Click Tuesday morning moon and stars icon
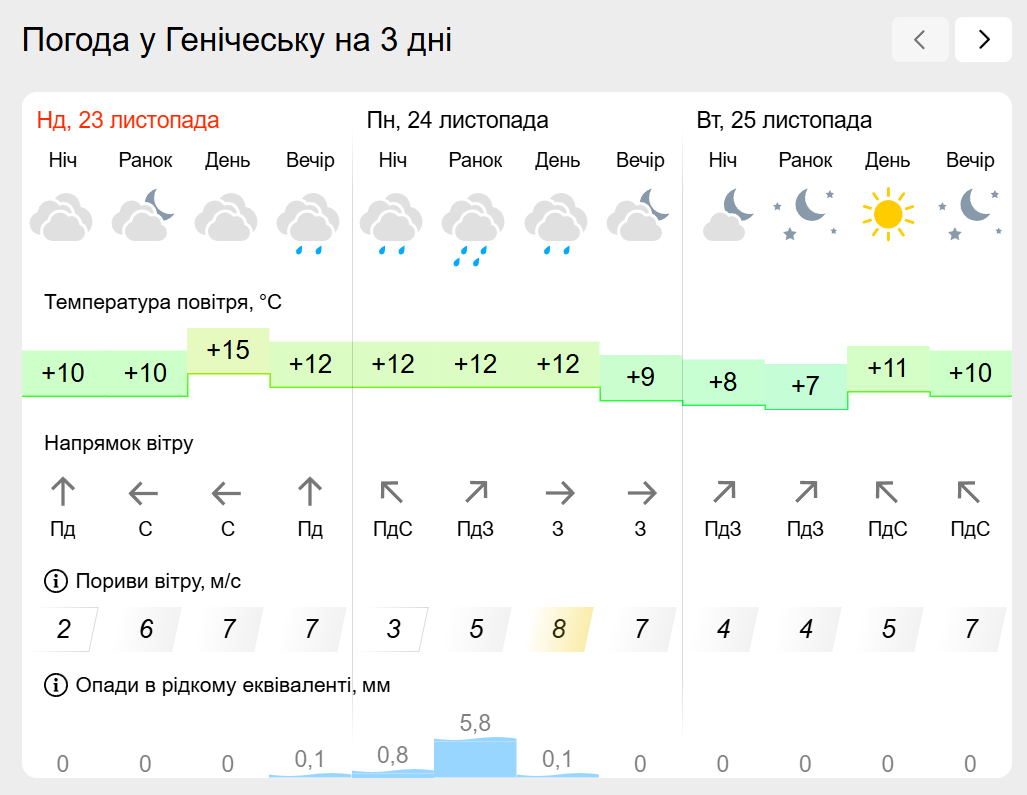The height and width of the screenshot is (795, 1027). [805, 214]
